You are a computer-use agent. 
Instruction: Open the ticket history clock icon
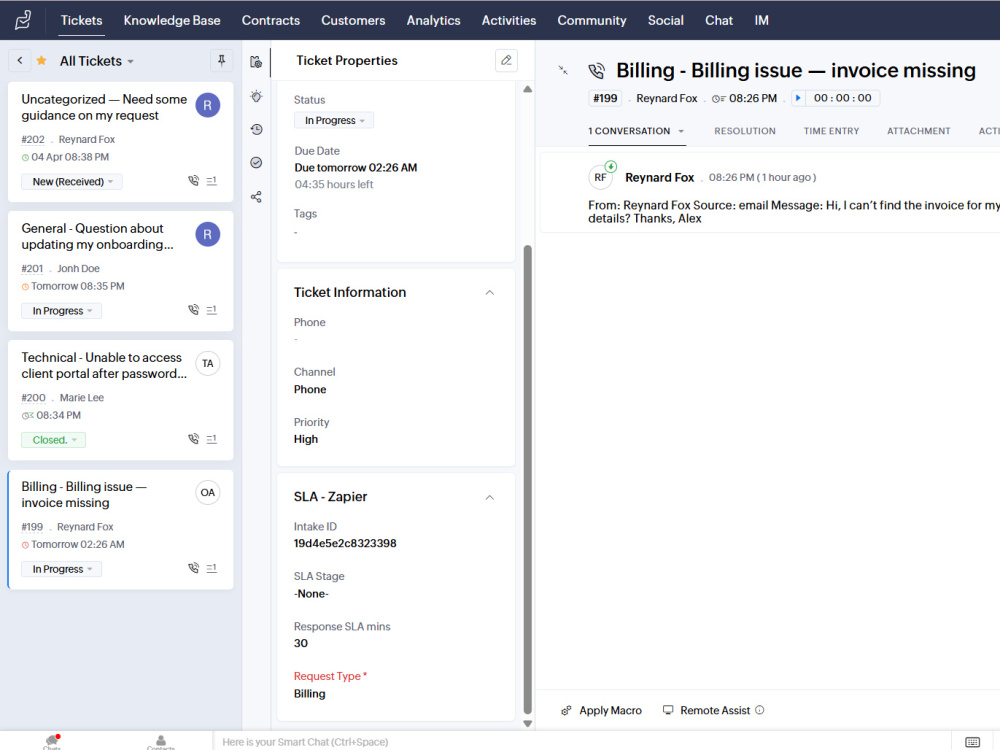(256, 129)
